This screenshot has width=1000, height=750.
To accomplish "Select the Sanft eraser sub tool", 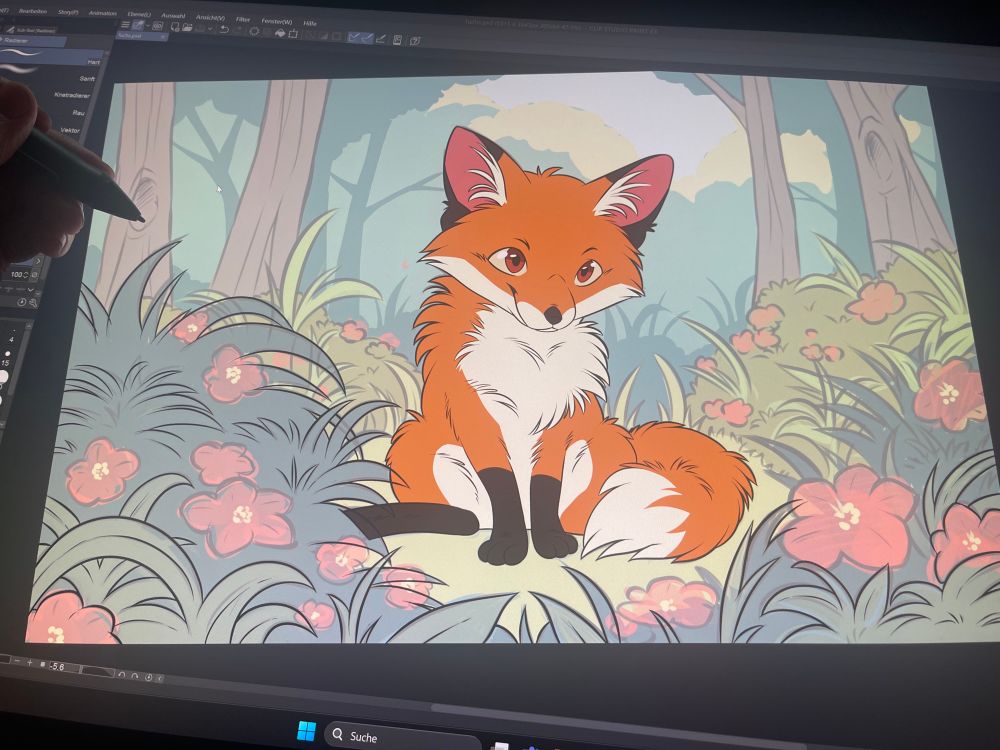I will coord(87,78).
